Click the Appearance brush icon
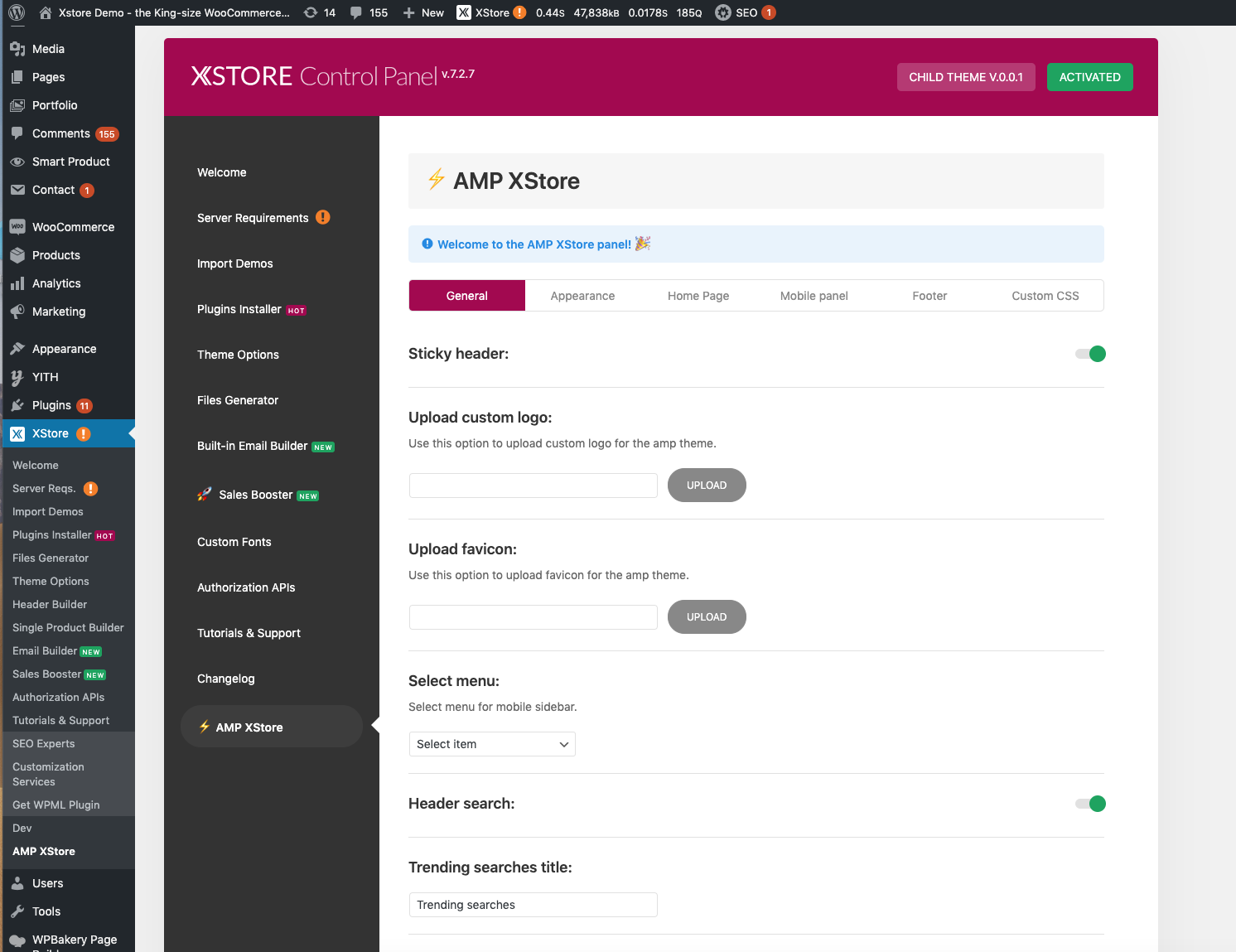 (17, 349)
